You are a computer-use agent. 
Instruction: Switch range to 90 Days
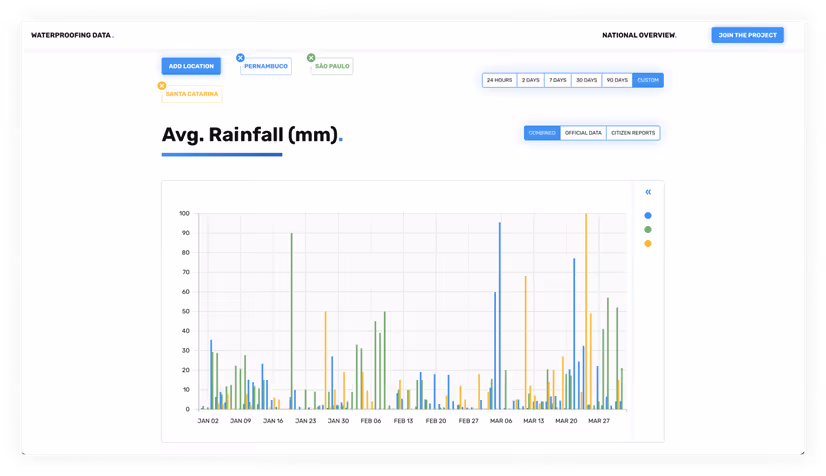tap(617, 80)
